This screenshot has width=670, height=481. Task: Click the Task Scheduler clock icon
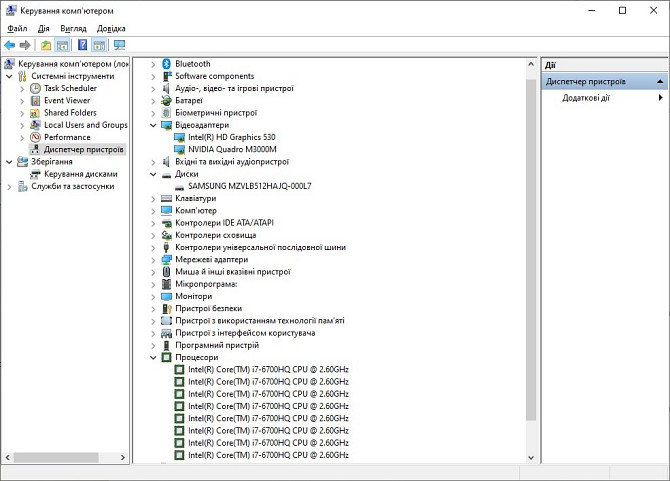(35, 88)
